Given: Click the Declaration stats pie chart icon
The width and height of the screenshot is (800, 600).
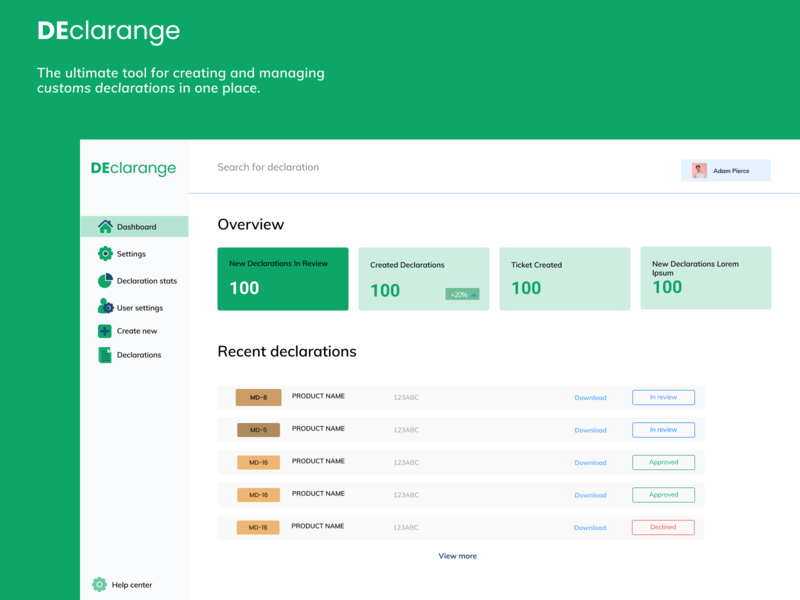Looking at the screenshot, I should pos(105,281).
